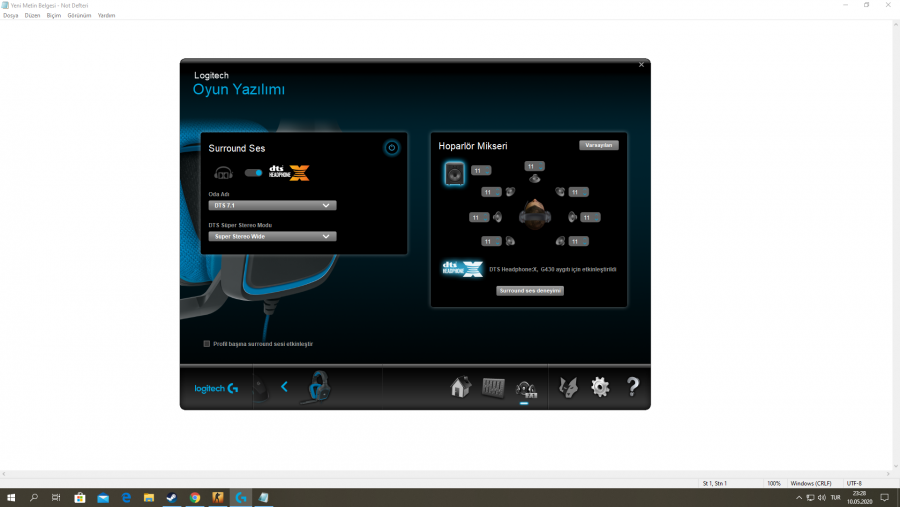The width and height of the screenshot is (900, 507).
Task: Click the side right speaker volume stepper
Action: [590, 218]
